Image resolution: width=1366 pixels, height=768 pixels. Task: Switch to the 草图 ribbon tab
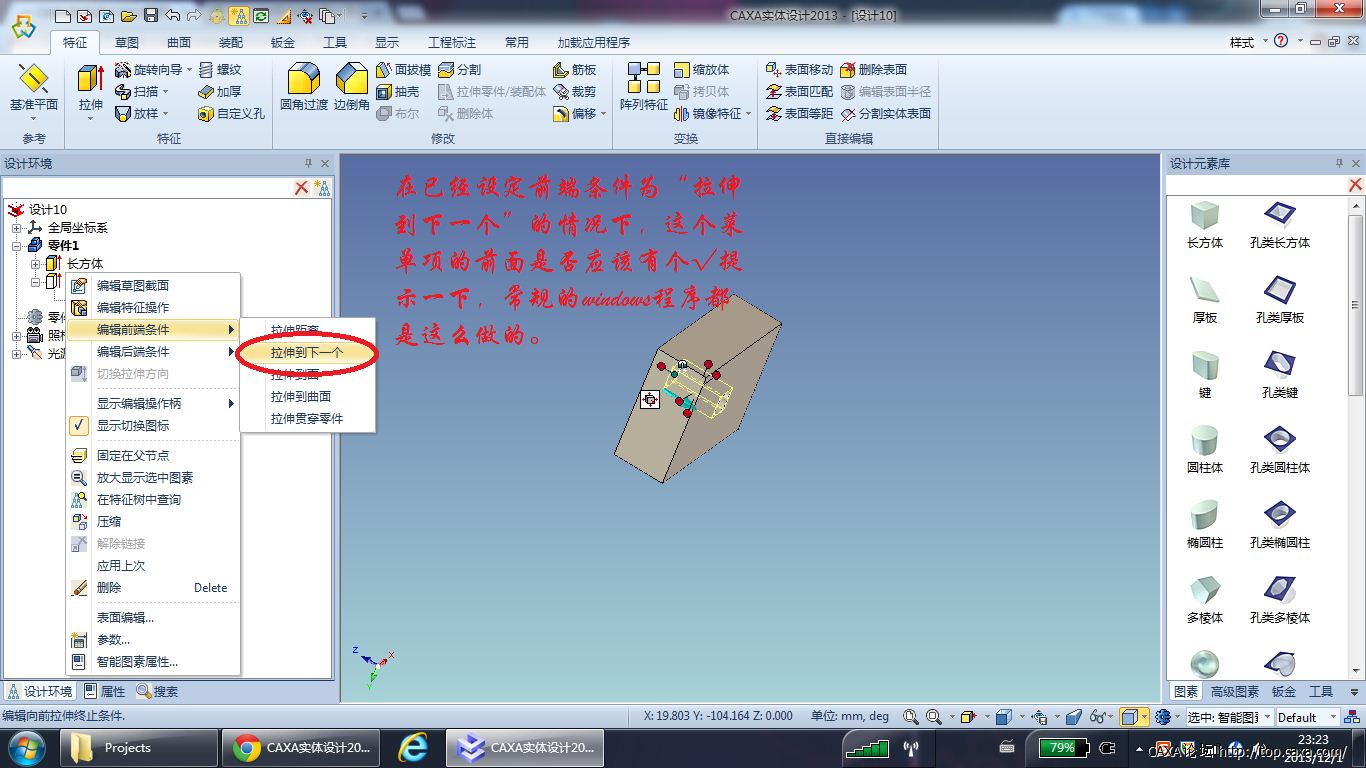click(127, 43)
